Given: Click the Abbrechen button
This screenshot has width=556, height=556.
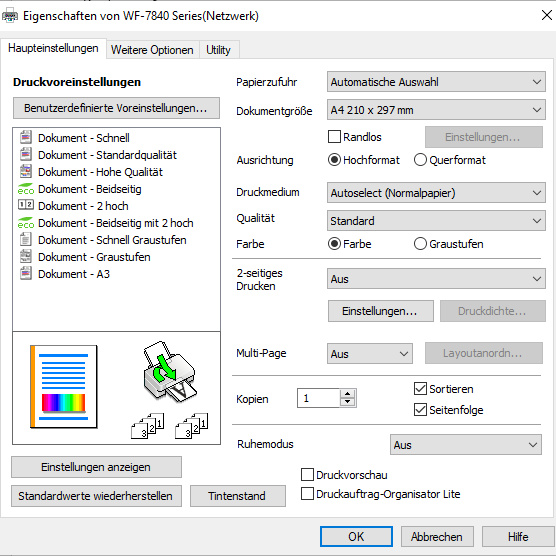Looking at the screenshot, I should (437, 536).
